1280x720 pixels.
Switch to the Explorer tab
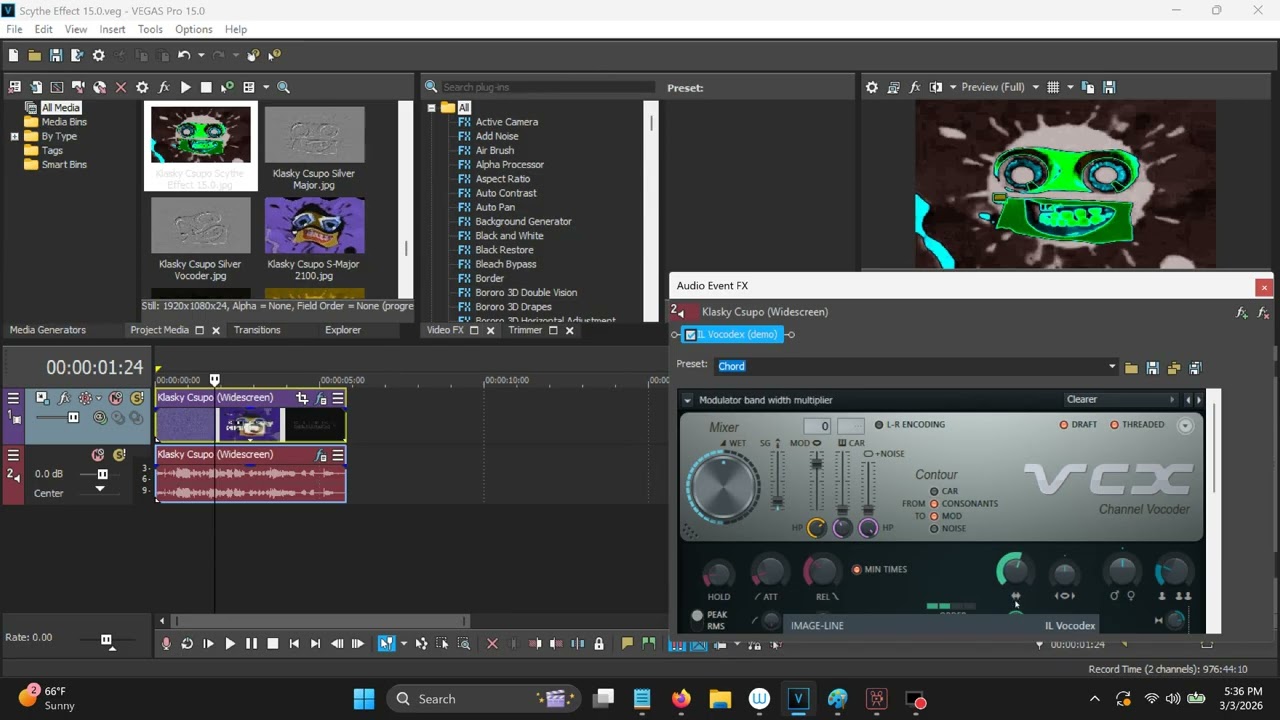pos(343,330)
